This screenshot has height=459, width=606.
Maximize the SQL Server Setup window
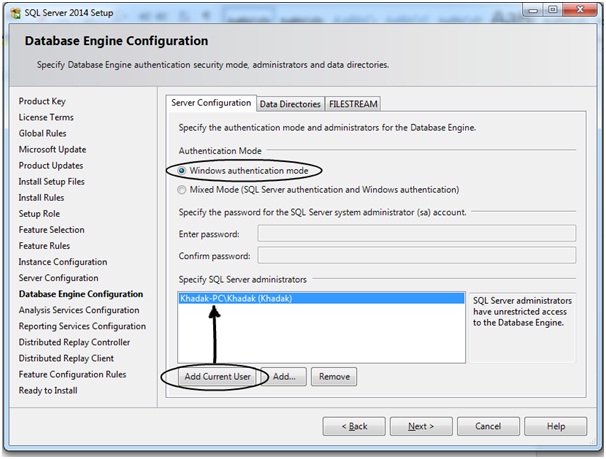(553, 10)
